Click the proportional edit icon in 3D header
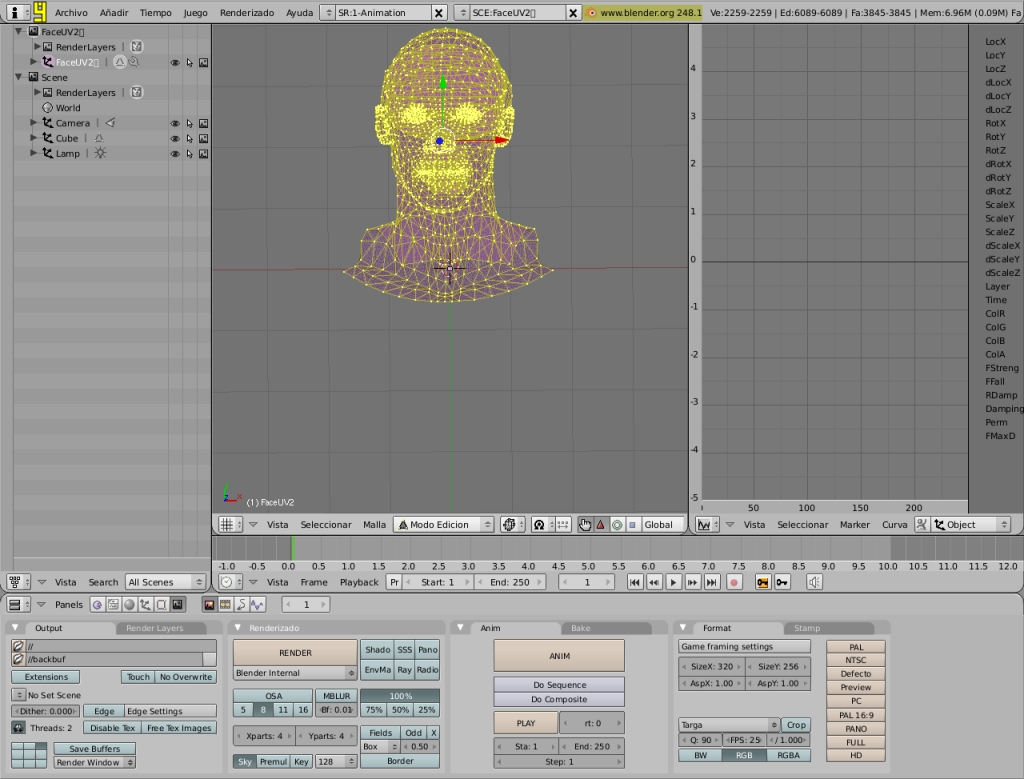This screenshot has height=779, width=1024. 539,525
